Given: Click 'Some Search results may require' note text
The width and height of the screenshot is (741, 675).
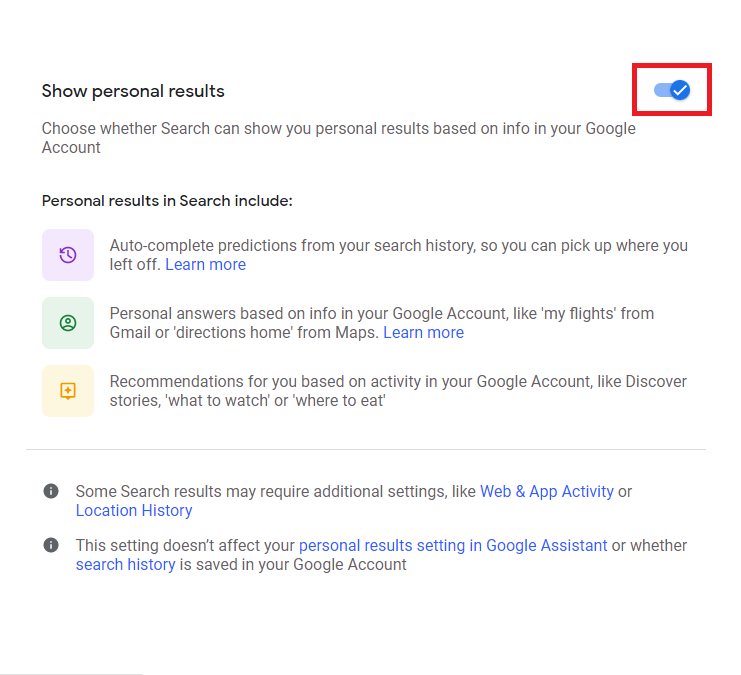Looking at the screenshot, I should pyautogui.click(x=277, y=492).
